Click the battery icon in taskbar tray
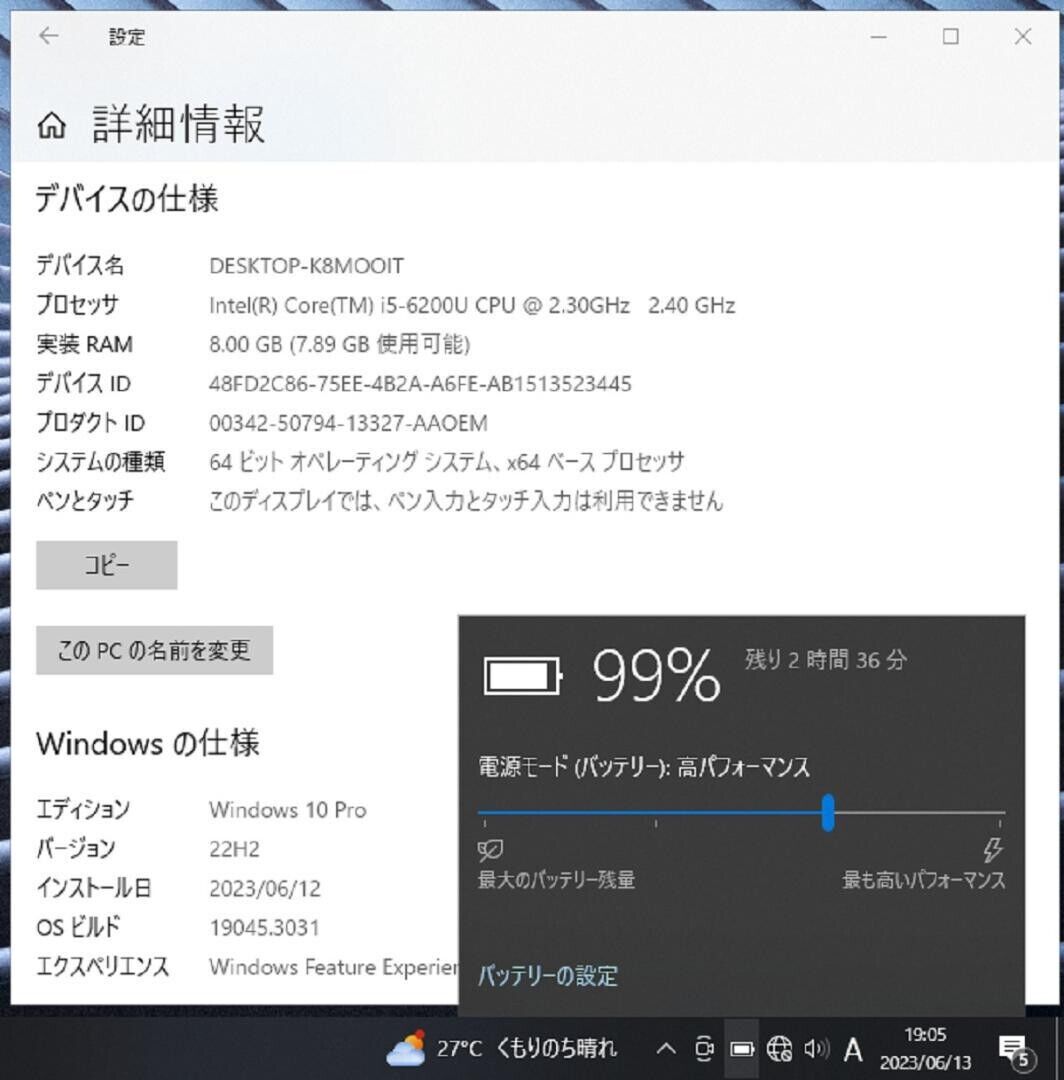 tap(742, 1049)
